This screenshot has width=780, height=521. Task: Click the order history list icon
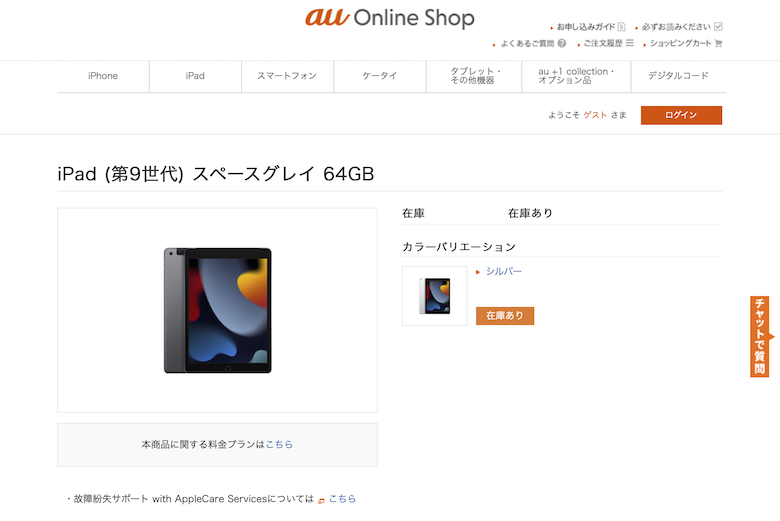click(x=629, y=43)
